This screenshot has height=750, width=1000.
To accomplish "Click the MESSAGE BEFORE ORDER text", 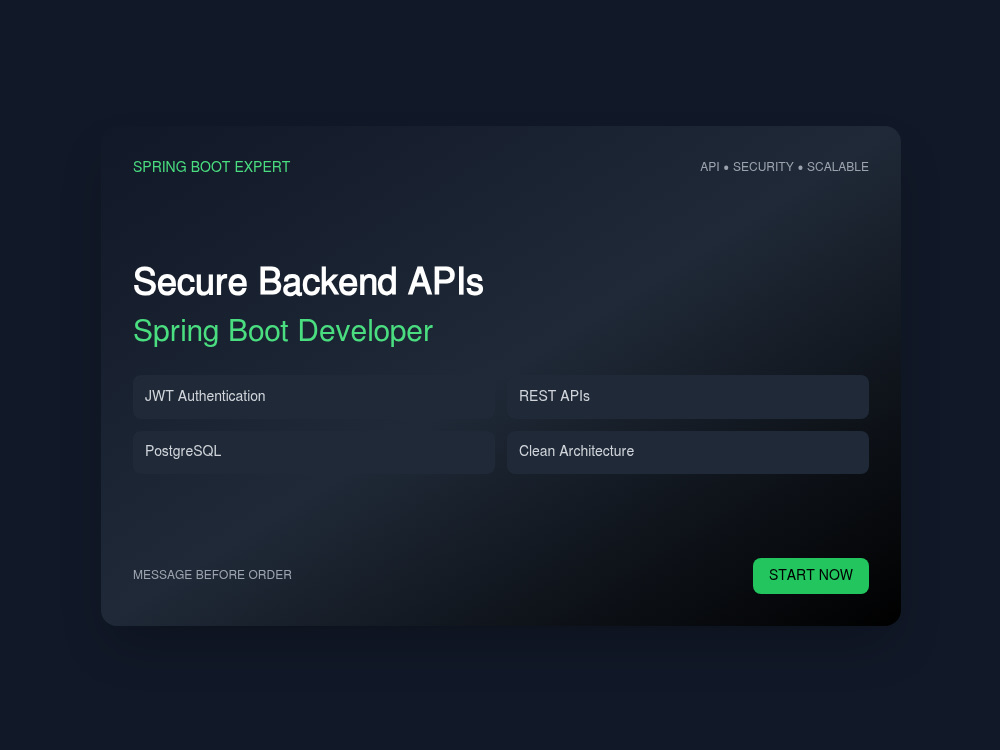I will pos(212,575).
